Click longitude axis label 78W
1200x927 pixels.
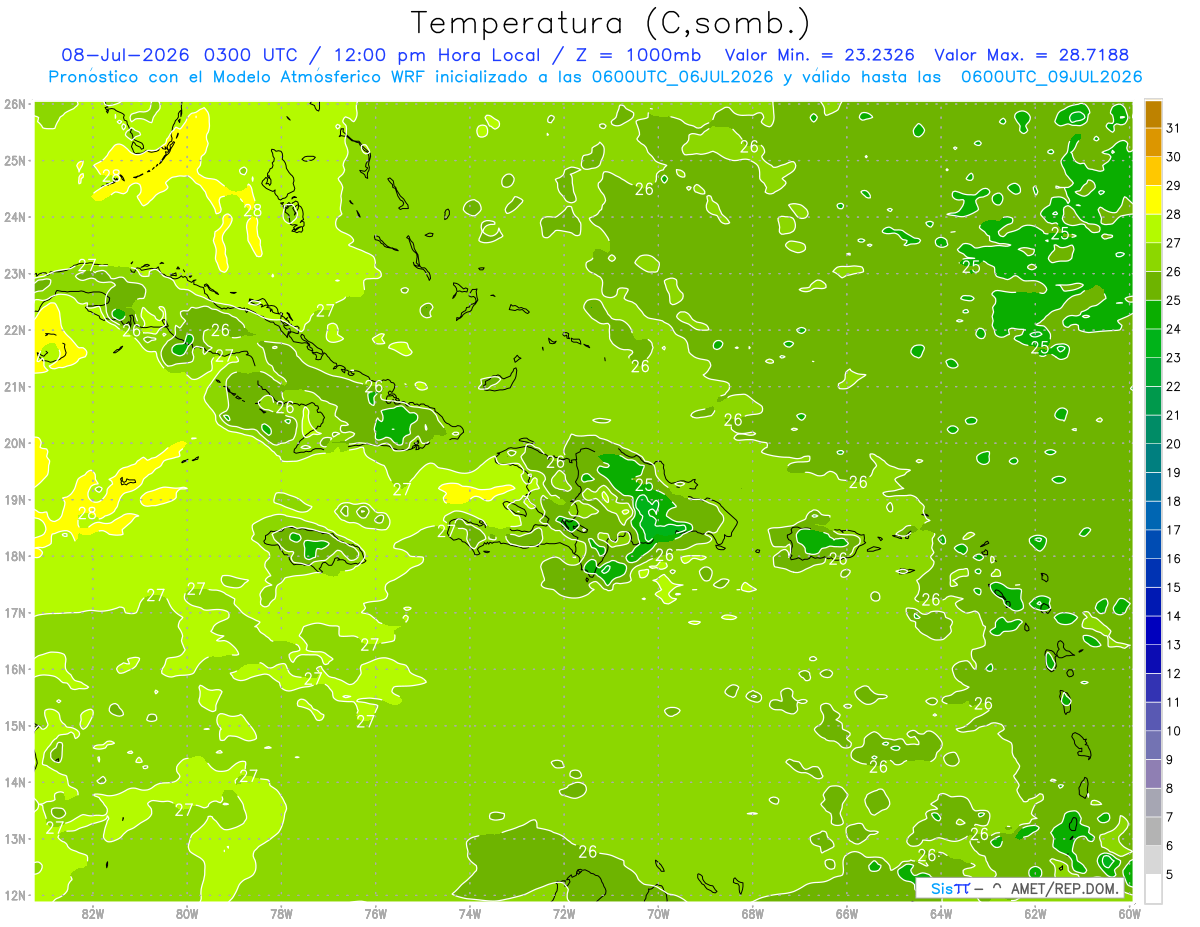pos(281,913)
